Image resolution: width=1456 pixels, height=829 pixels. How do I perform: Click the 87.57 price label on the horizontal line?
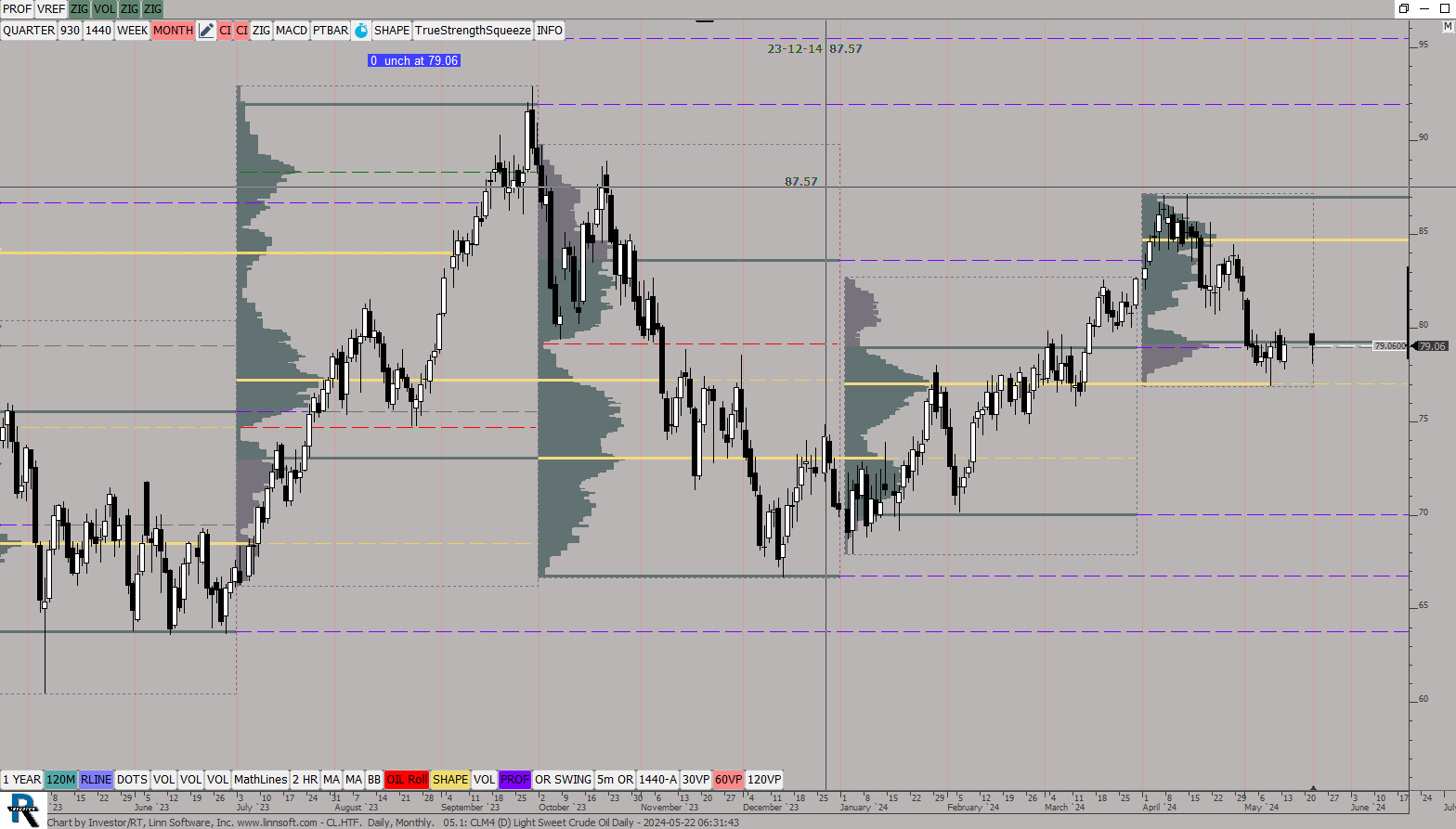[x=801, y=182]
